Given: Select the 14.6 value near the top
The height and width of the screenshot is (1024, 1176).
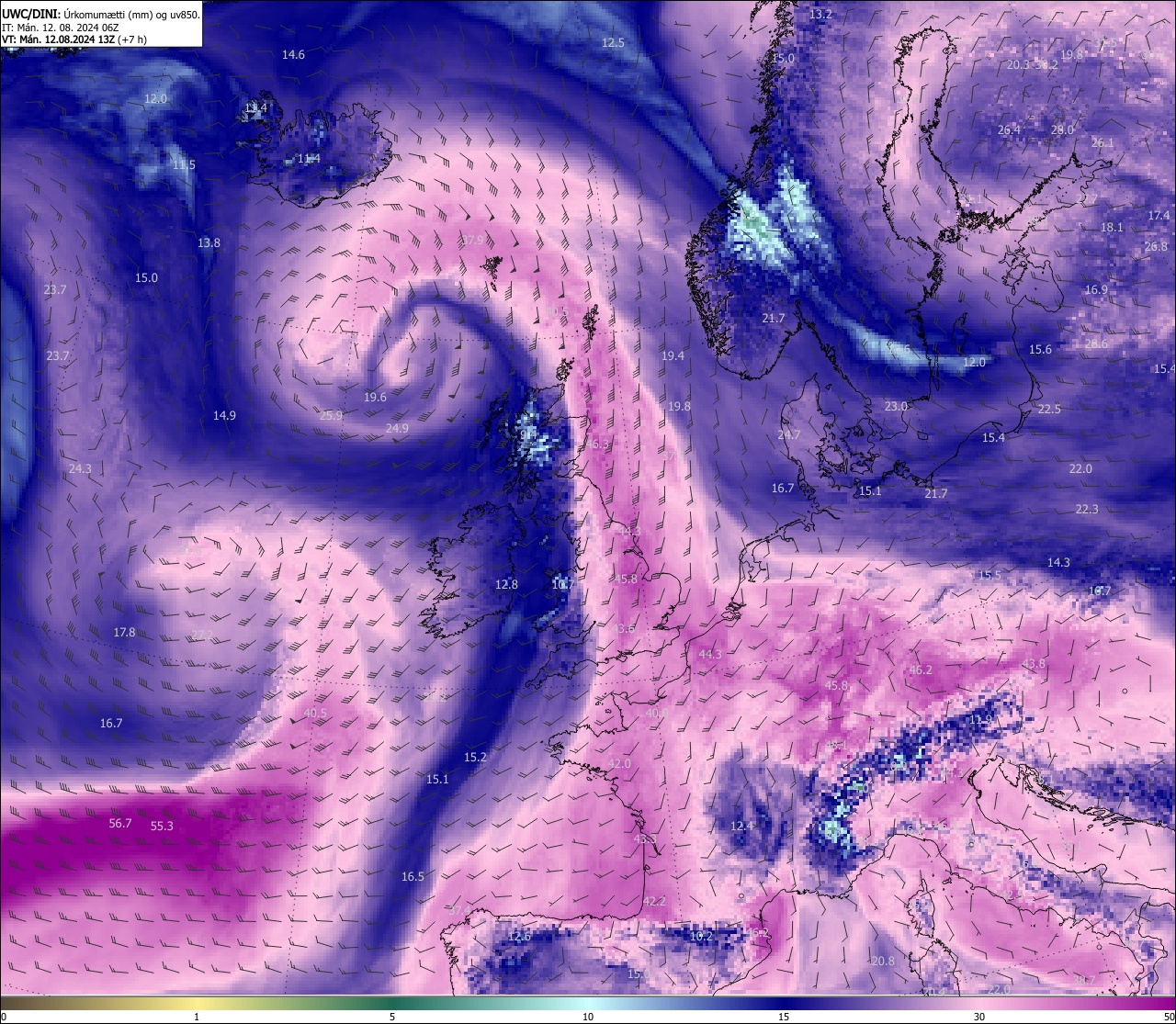Looking at the screenshot, I should (293, 55).
